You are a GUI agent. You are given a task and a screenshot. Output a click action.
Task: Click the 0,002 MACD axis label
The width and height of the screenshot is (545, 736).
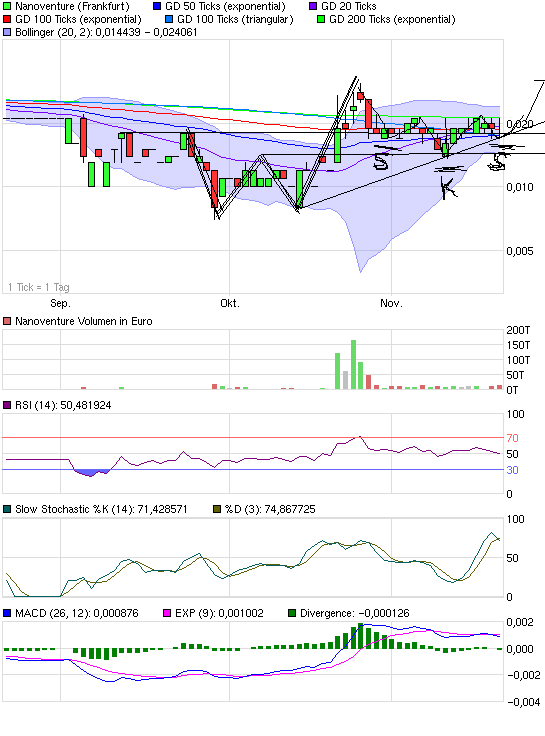[x=520, y=622]
